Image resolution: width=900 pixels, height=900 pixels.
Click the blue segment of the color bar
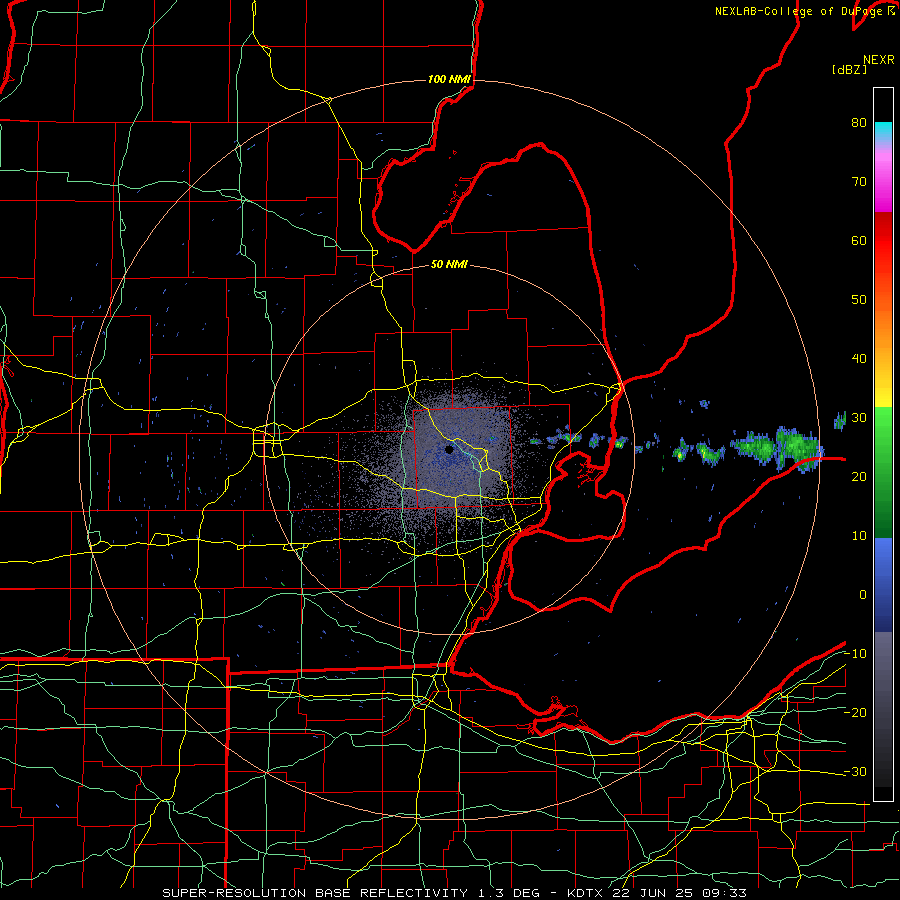(x=883, y=585)
